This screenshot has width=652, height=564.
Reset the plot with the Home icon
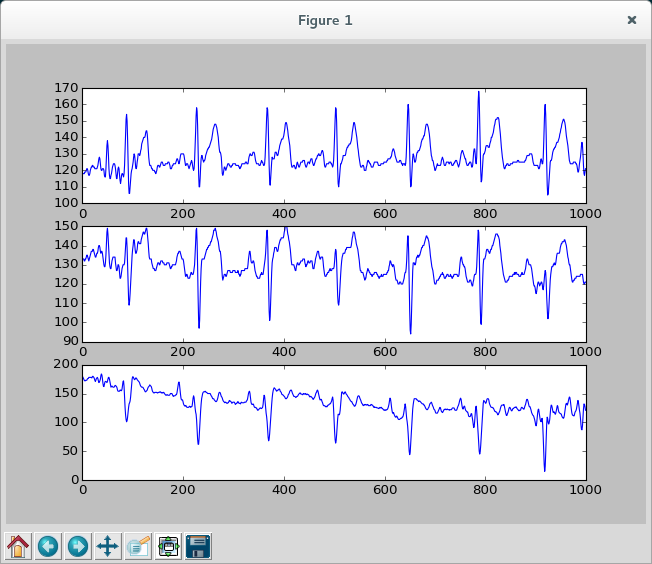pyautogui.click(x=19, y=546)
